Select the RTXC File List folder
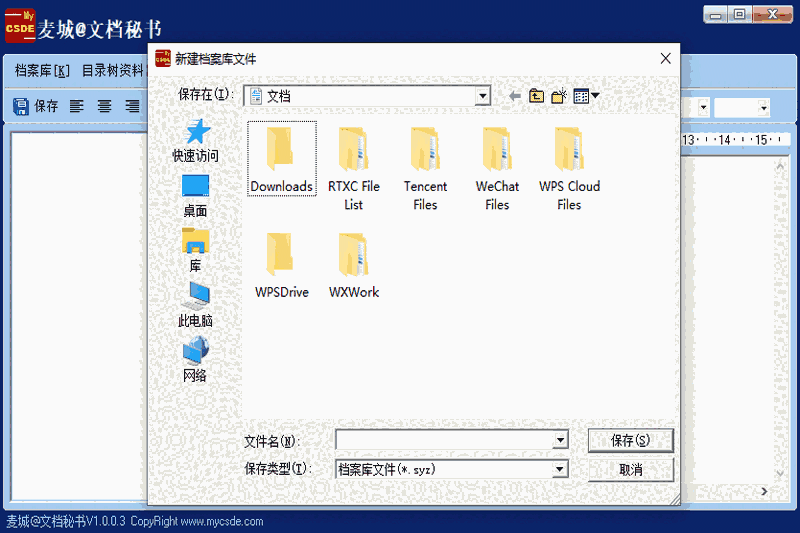800x533 pixels. tap(354, 168)
